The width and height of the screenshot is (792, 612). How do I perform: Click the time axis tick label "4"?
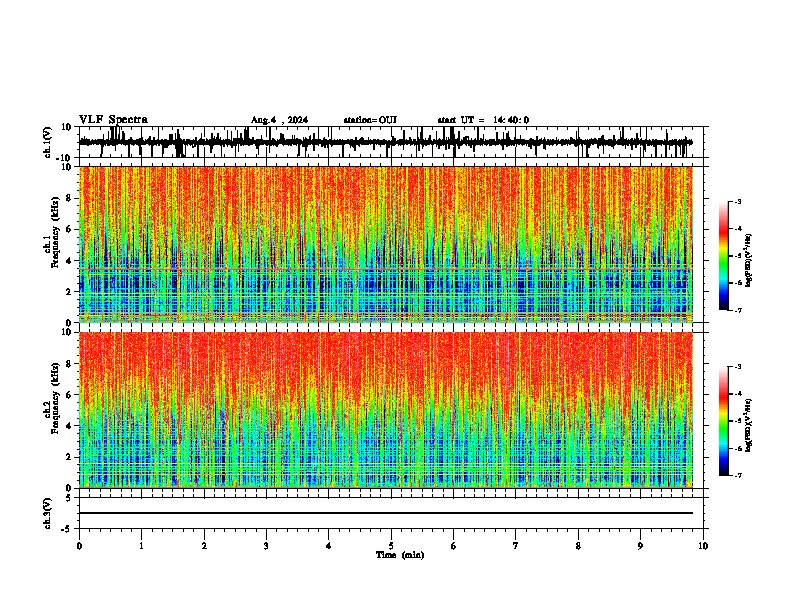(x=329, y=546)
